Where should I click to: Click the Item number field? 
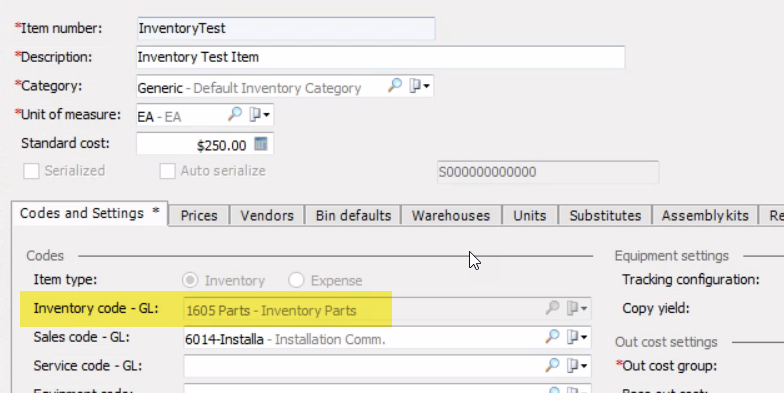(x=286, y=28)
